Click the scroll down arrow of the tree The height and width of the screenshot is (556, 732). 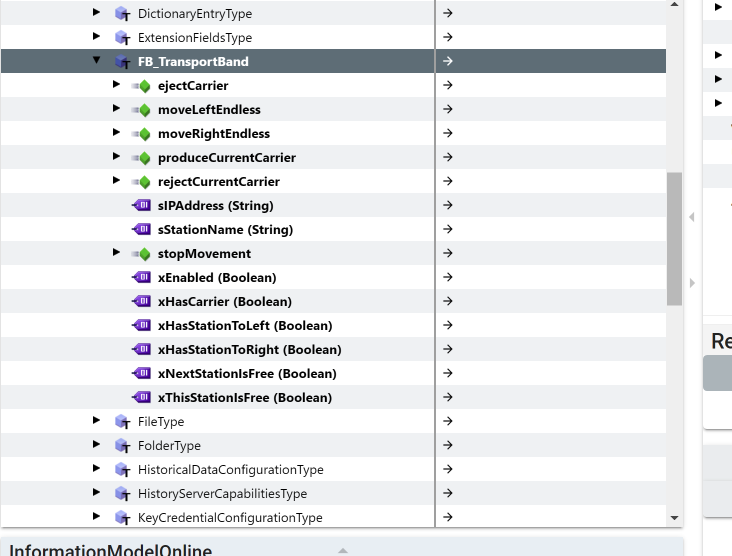click(674, 518)
